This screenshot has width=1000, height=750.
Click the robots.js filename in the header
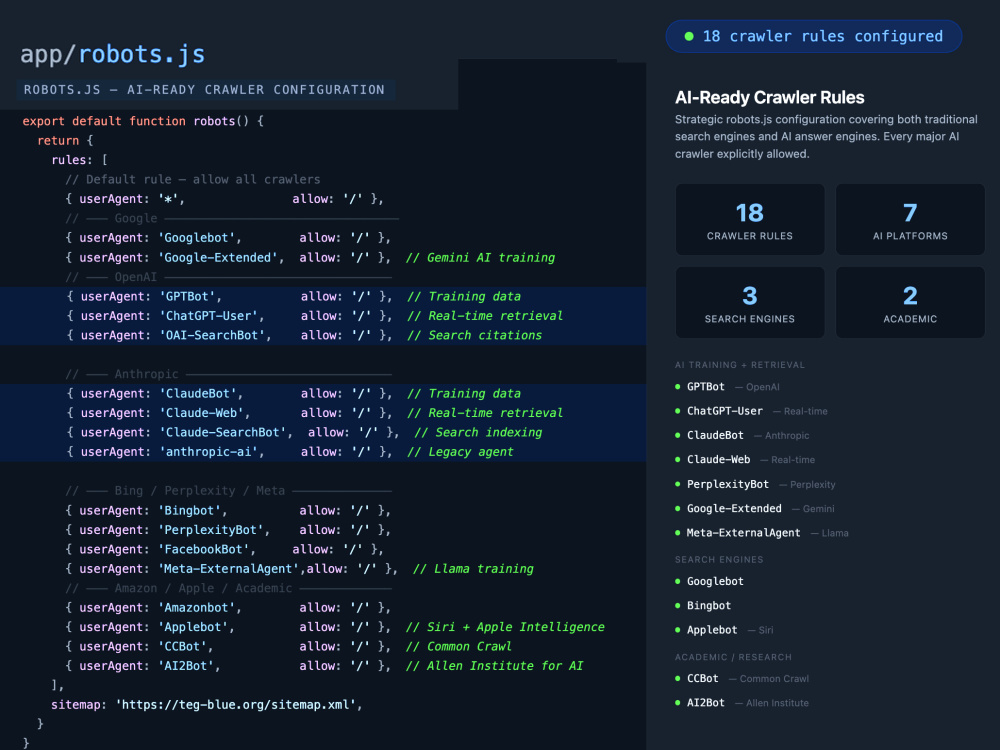point(142,55)
